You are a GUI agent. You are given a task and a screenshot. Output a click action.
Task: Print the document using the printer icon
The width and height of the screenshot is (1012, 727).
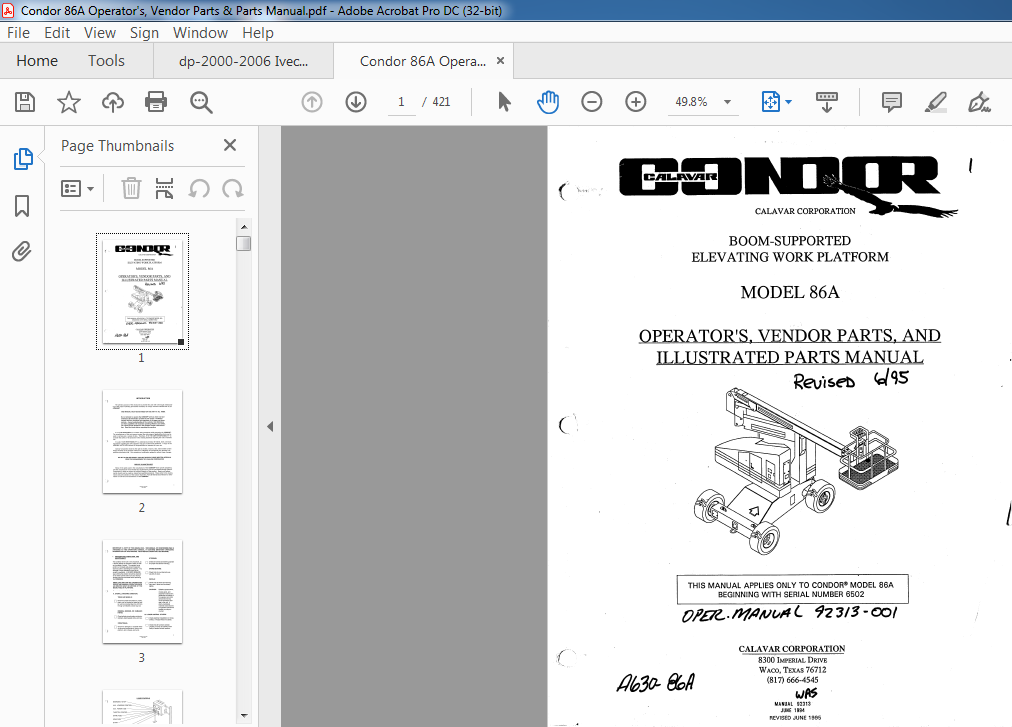tap(156, 102)
